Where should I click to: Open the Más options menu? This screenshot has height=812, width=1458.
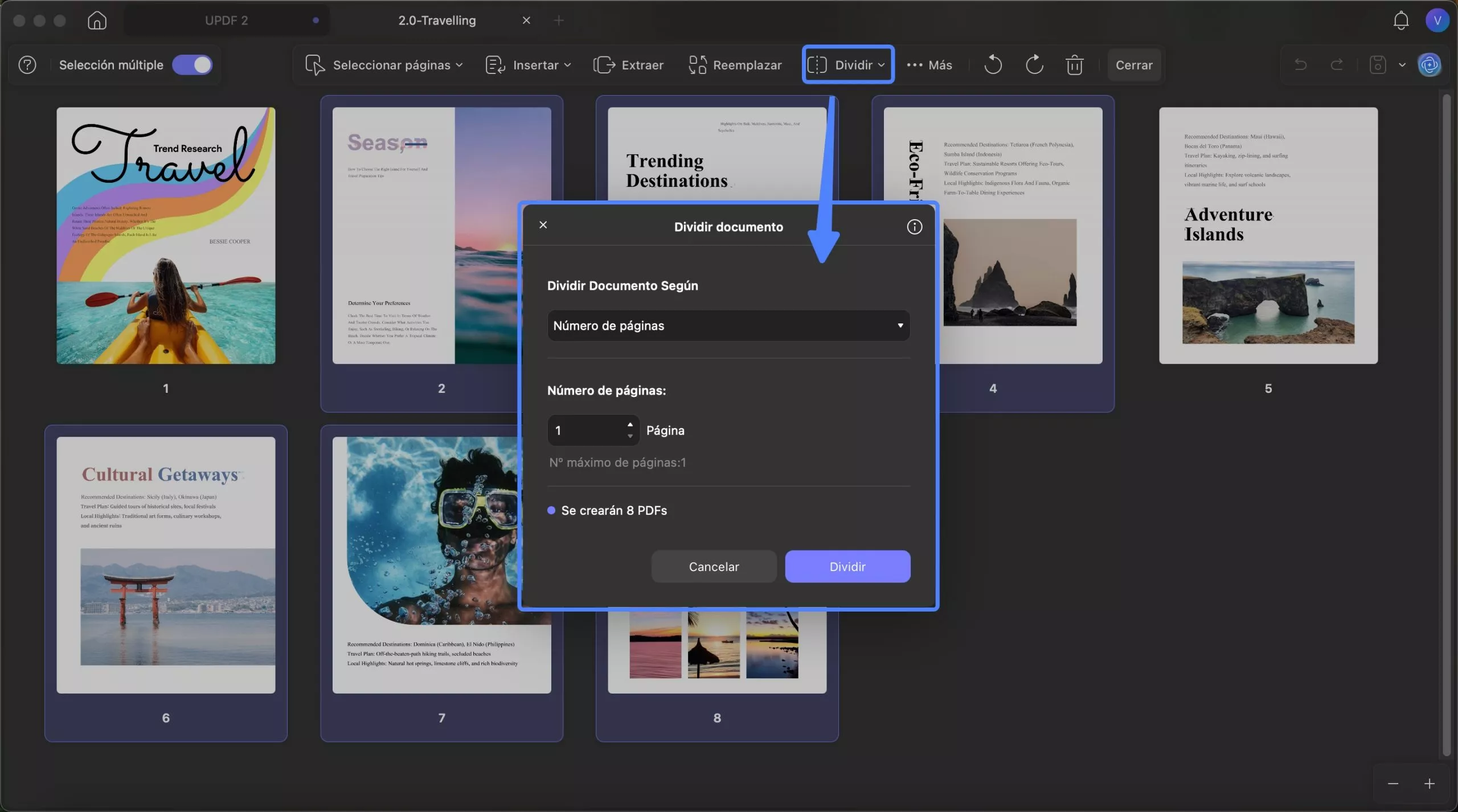[929, 65]
